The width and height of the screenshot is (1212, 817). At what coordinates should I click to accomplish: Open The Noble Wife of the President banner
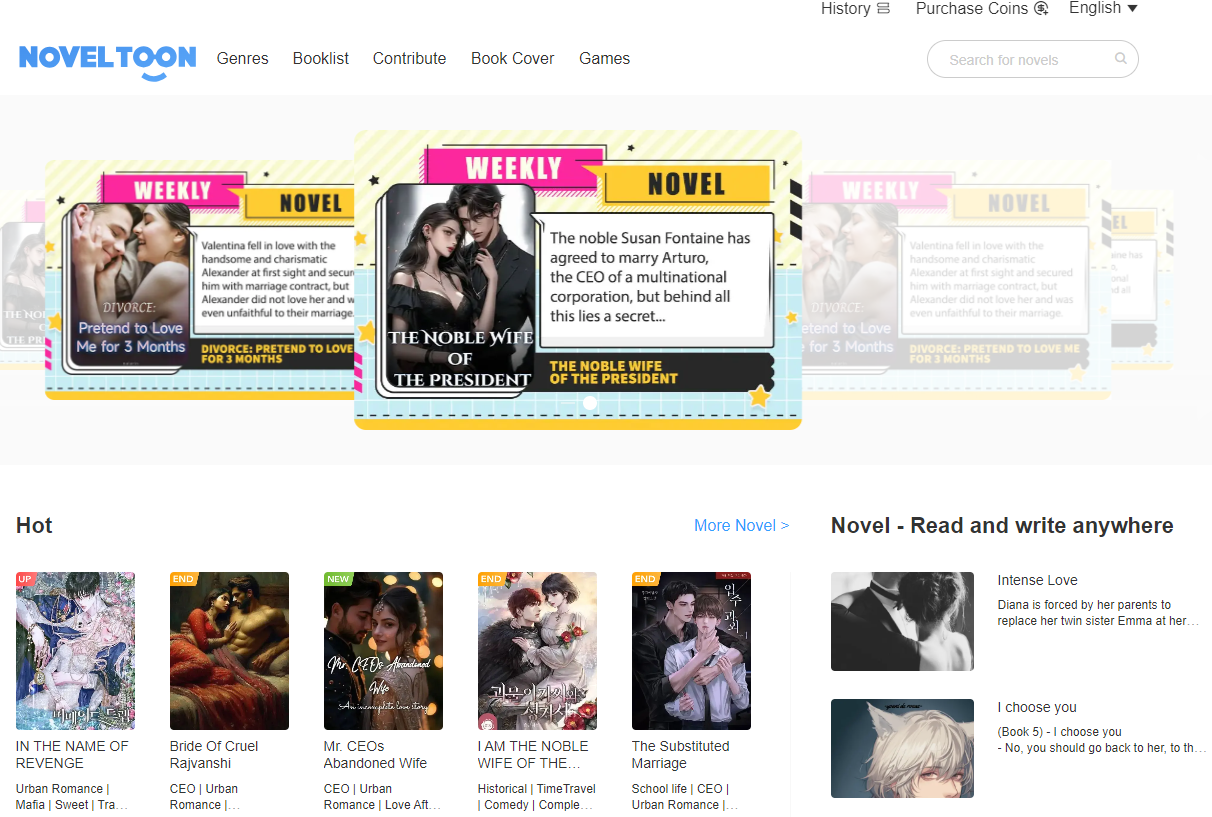(578, 280)
